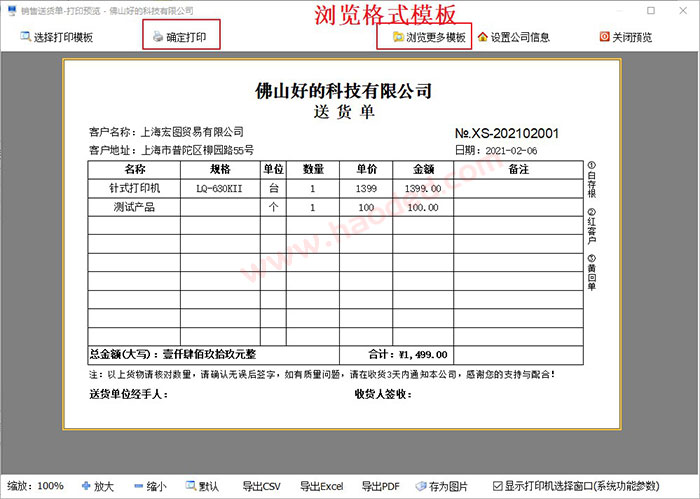The height and width of the screenshot is (499, 700).
Task: Click the 数量 column header
Action: point(313,170)
